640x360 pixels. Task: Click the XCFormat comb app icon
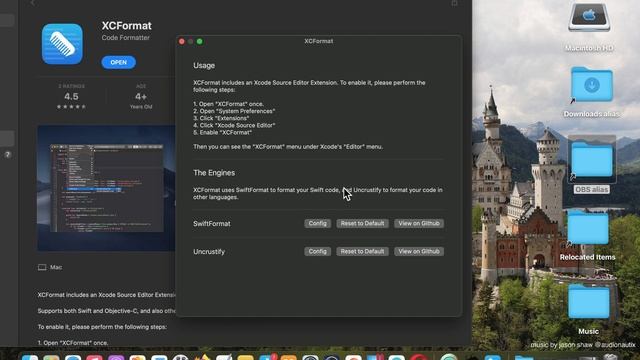coord(62,44)
